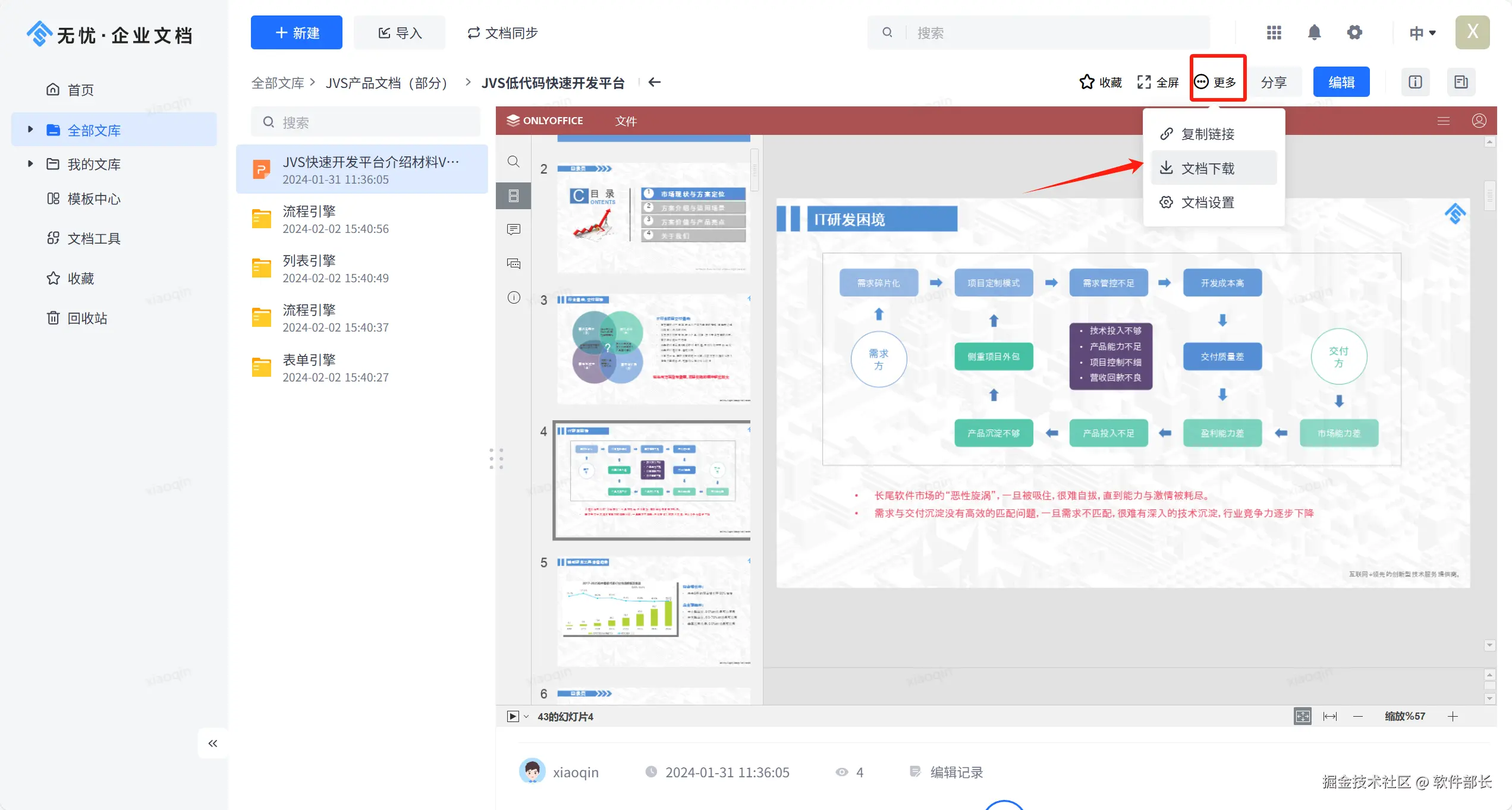Open the language dropdown 中
This screenshot has width=1512, height=810.
[1422, 33]
